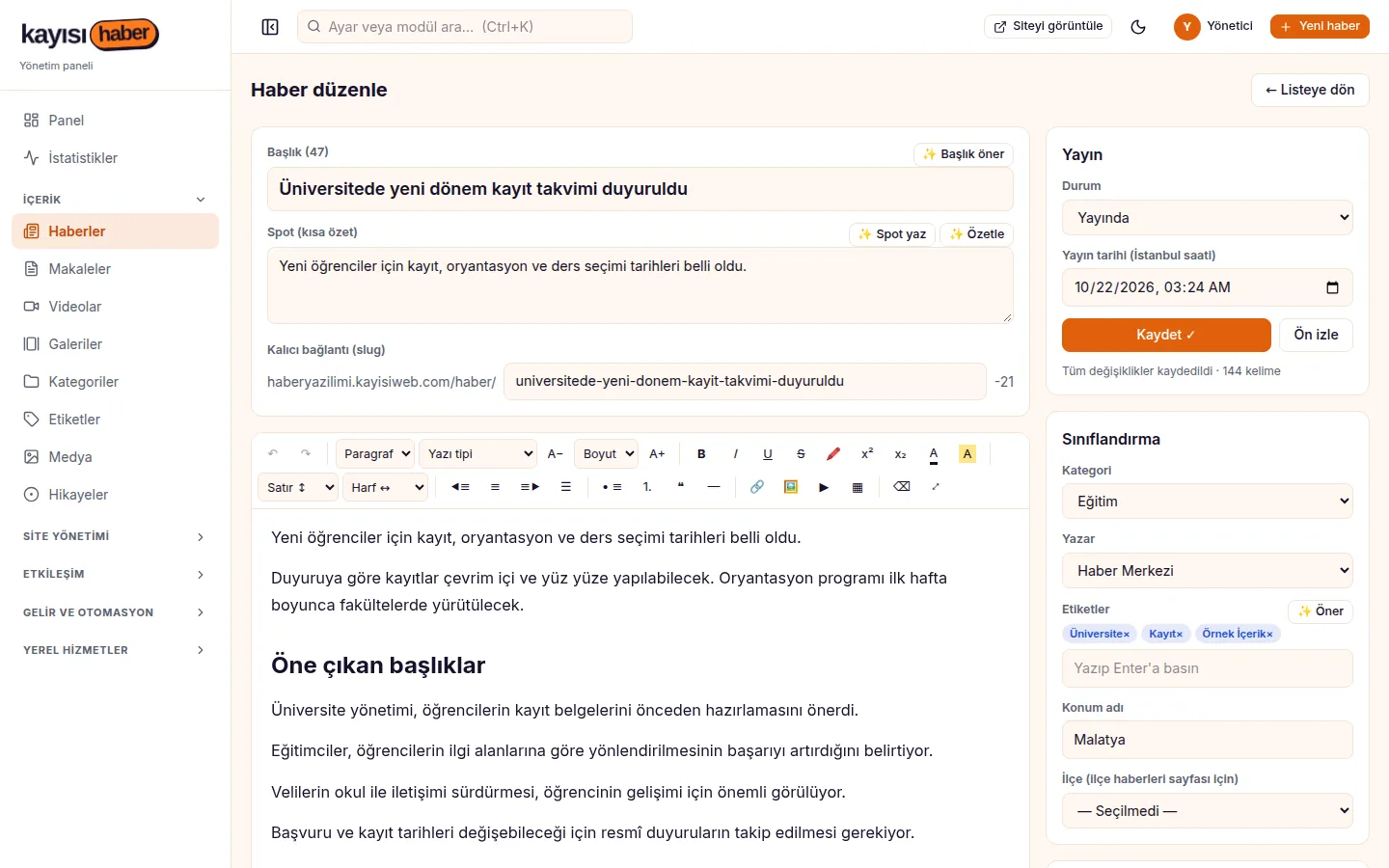
Task: Insert a table into the editor
Action: (858, 487)
